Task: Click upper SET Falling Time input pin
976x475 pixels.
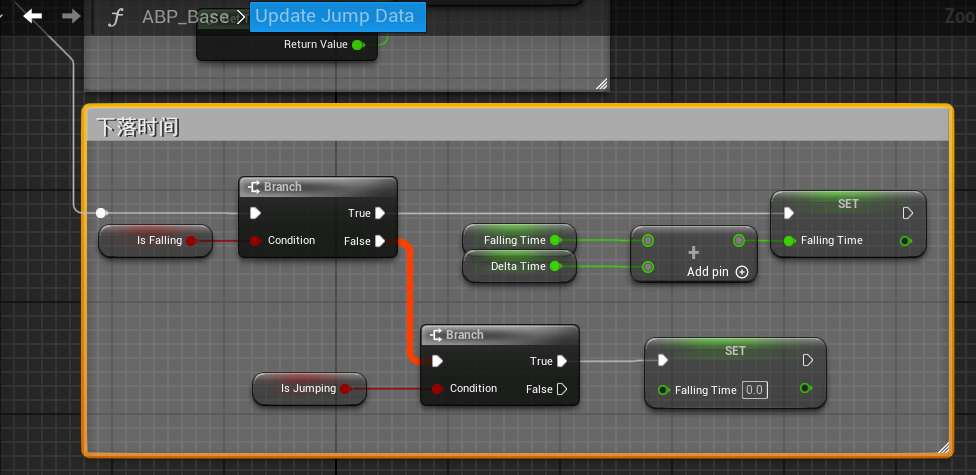Action: 789,241
